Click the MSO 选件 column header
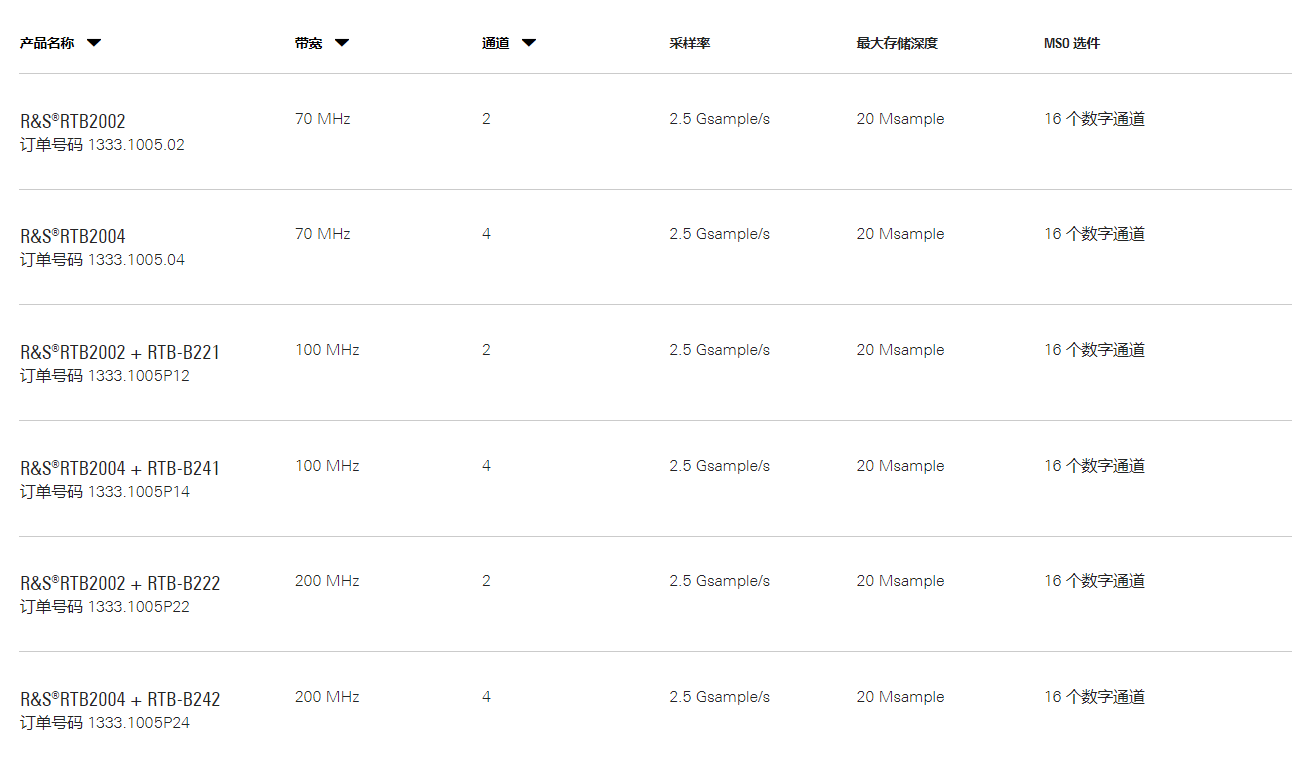 pos(1072,43)
